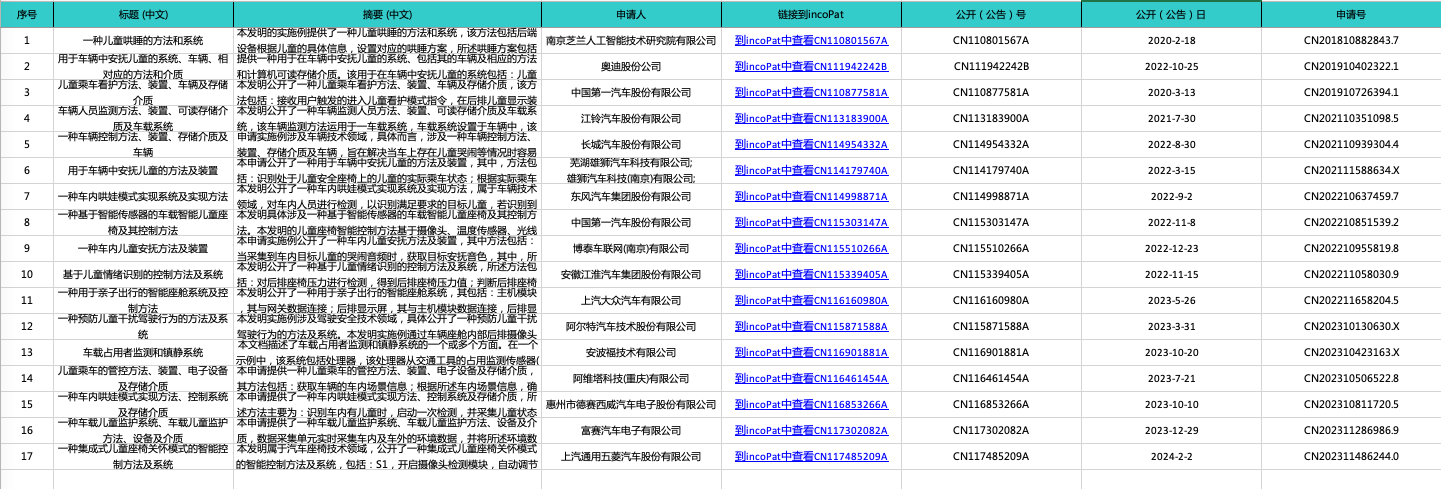Select publication date cell 2022-9-2
Viewport: 1441px width, 489px height.
pos(1171,197)
